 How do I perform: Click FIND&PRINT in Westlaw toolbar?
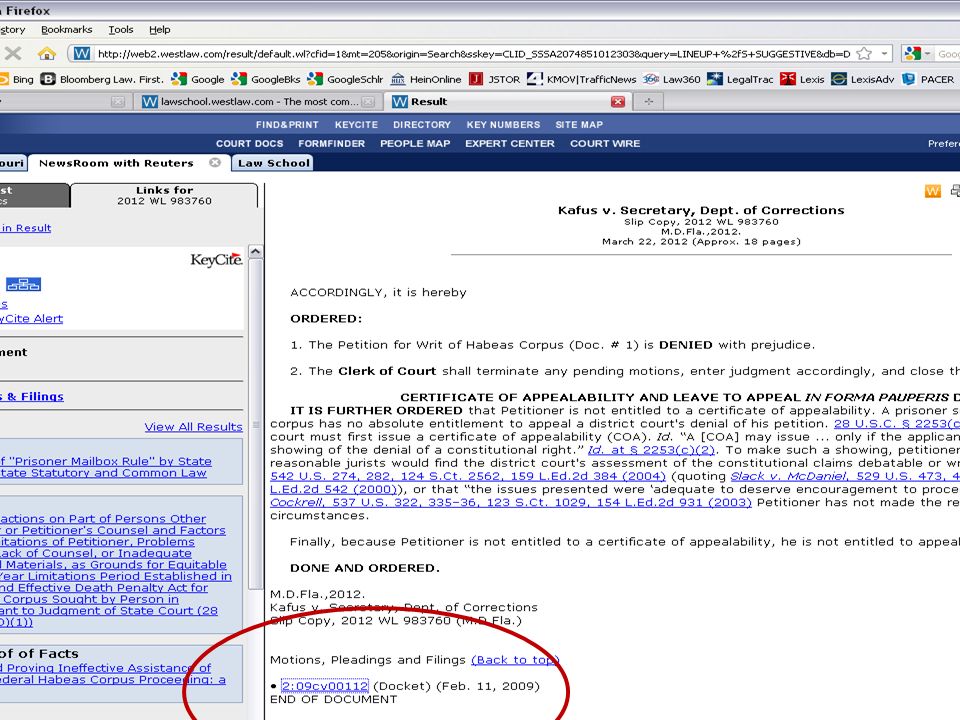pyautogui.click(x=287, y=124)
